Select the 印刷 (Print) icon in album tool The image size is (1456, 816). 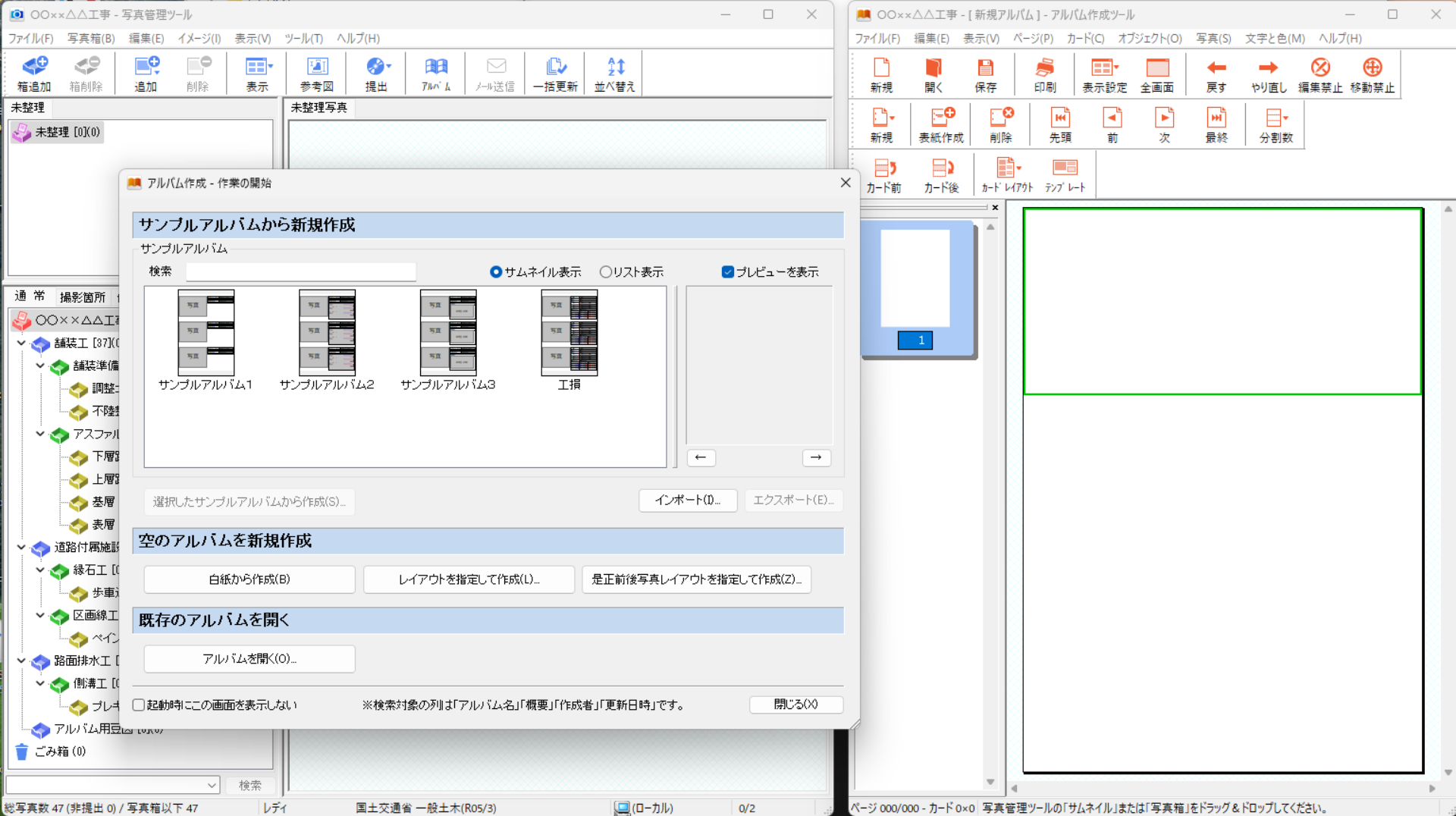(1044, 74)
